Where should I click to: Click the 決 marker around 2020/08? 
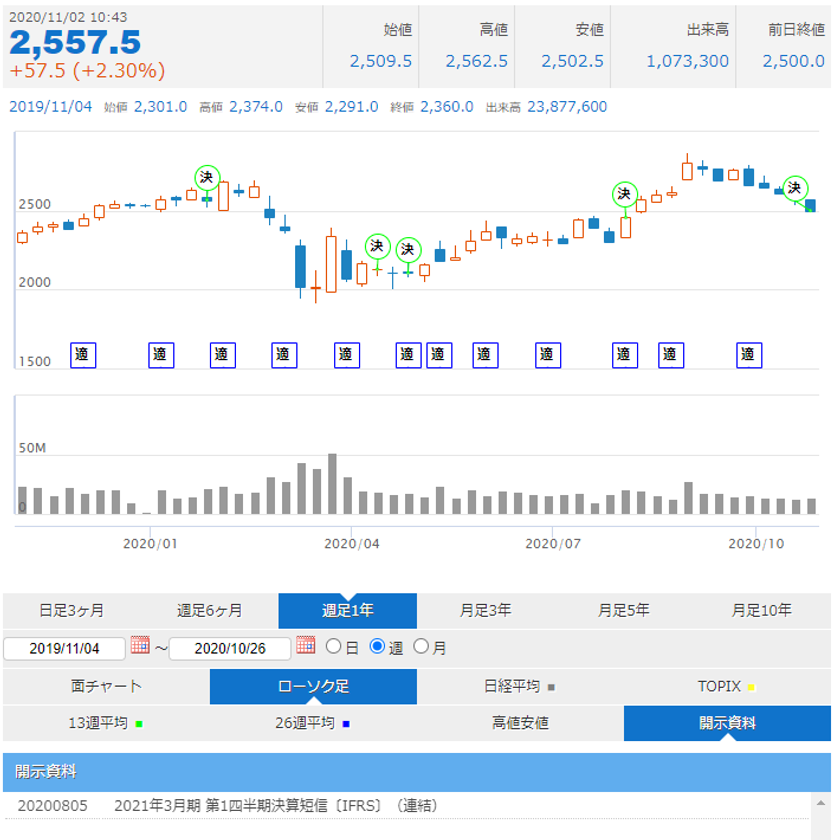coord(624,196)
